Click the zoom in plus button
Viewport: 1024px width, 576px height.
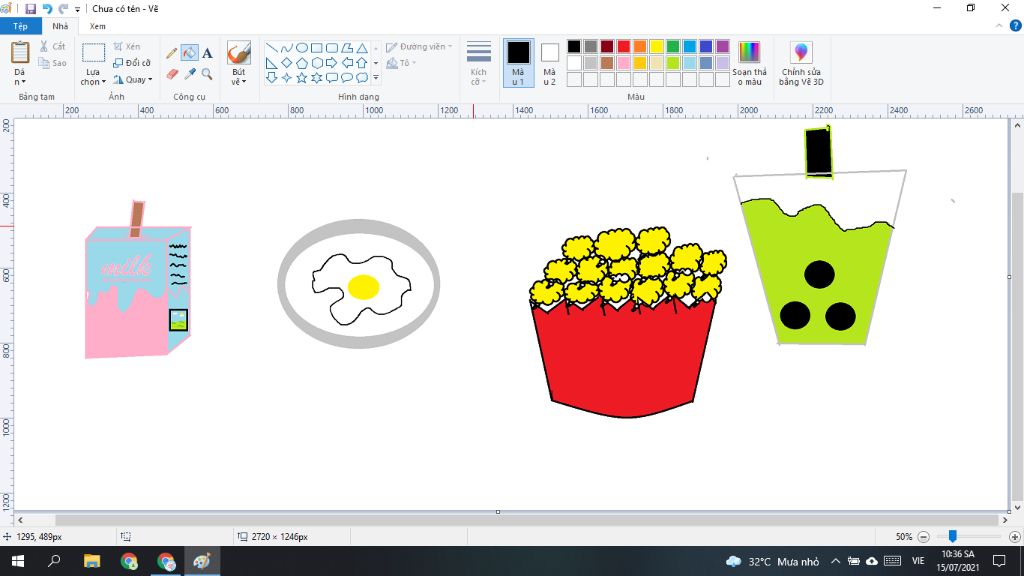[1015, 536]
